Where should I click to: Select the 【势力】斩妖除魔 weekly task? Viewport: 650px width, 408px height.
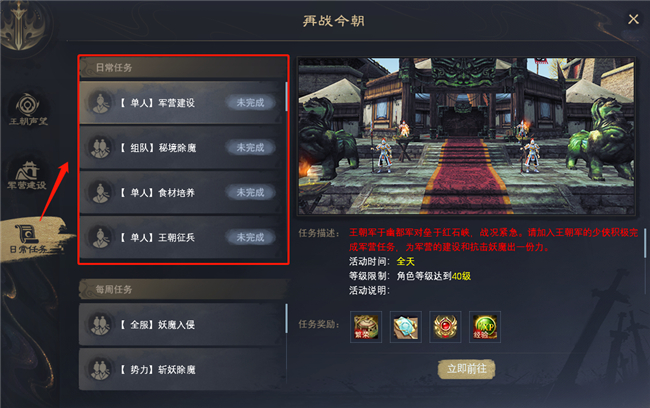point(182,369)
